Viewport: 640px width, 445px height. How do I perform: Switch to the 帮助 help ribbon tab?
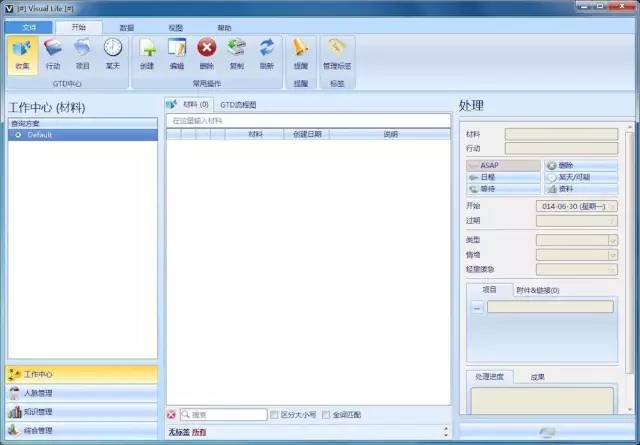224,28
